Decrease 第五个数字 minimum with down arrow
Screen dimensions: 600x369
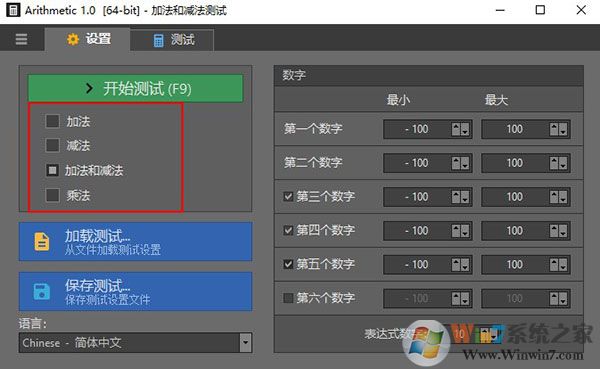[465, 264]
